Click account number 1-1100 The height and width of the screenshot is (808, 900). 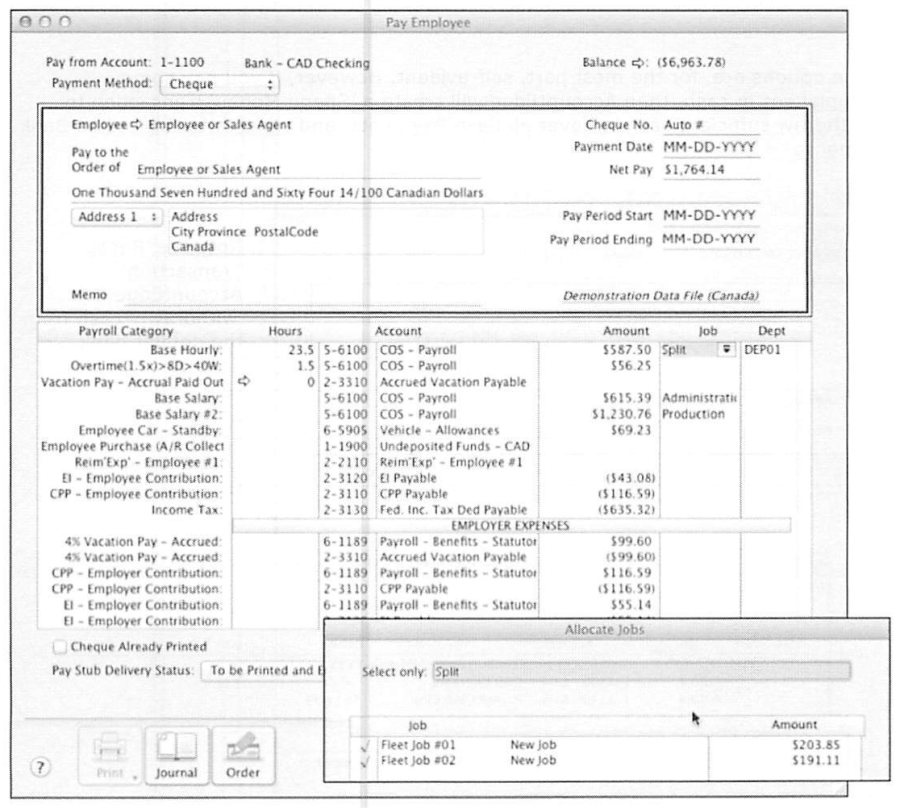tap(181, 63)
